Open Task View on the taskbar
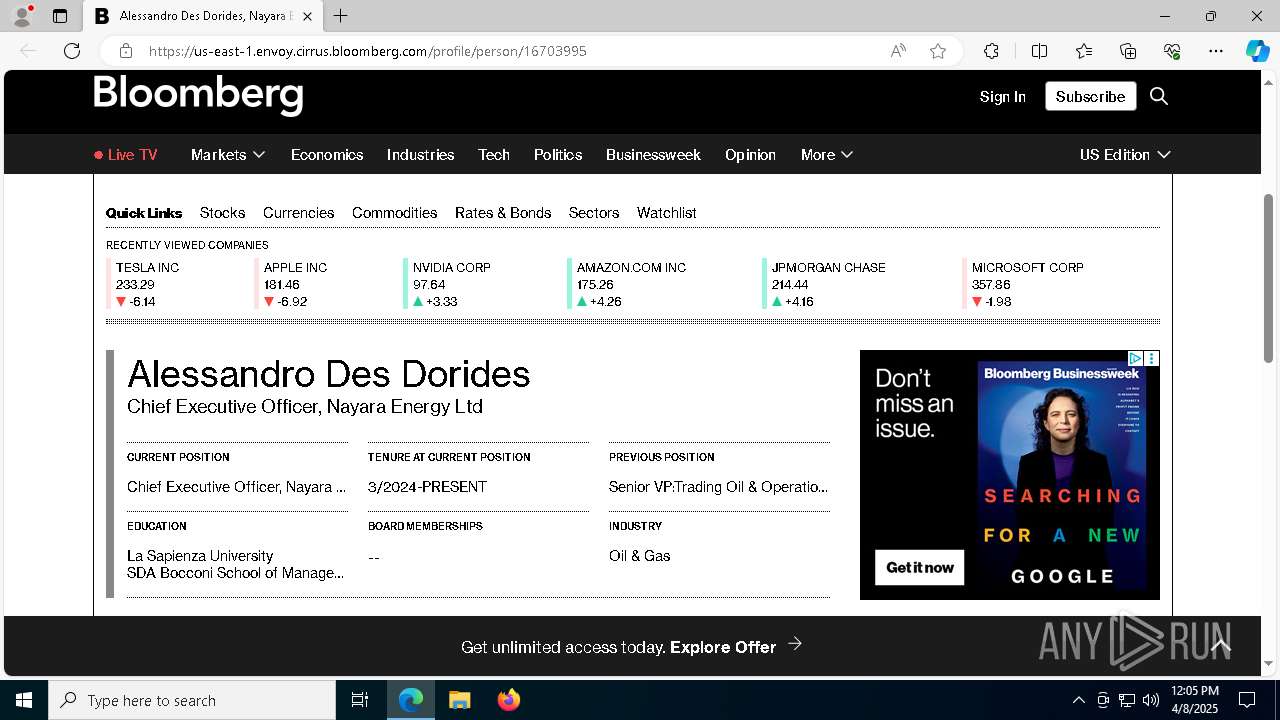The height and width of the screenshot is (720, 1280). [360, 700]
